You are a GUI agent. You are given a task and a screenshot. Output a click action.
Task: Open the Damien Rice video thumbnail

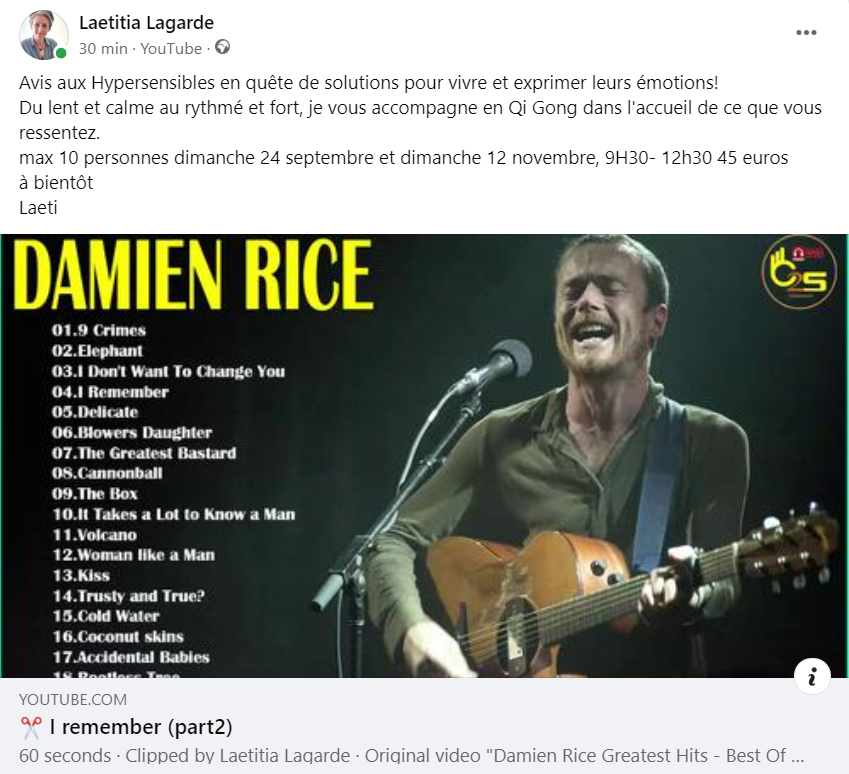pos(424,456)
